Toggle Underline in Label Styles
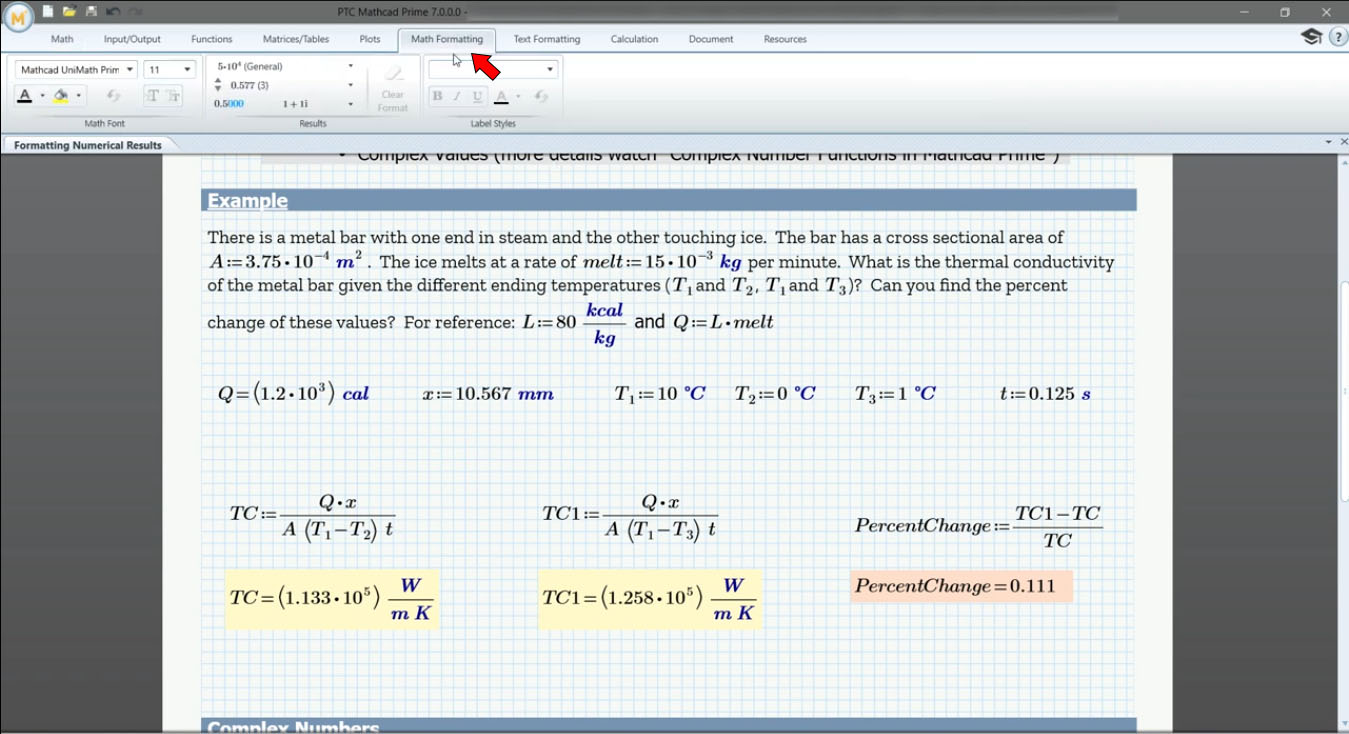Viewport: 1349px width, 734px height. [x=477, y=96]
